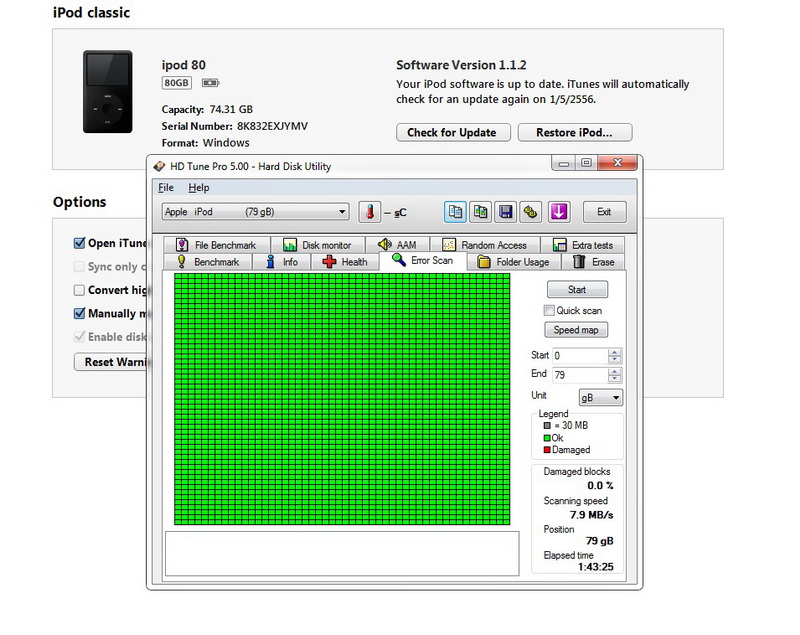Click the Capacity 74.31 GB value
Image resolution: width=800 pixels, height=635 pixels.
[x=231, y=109]
